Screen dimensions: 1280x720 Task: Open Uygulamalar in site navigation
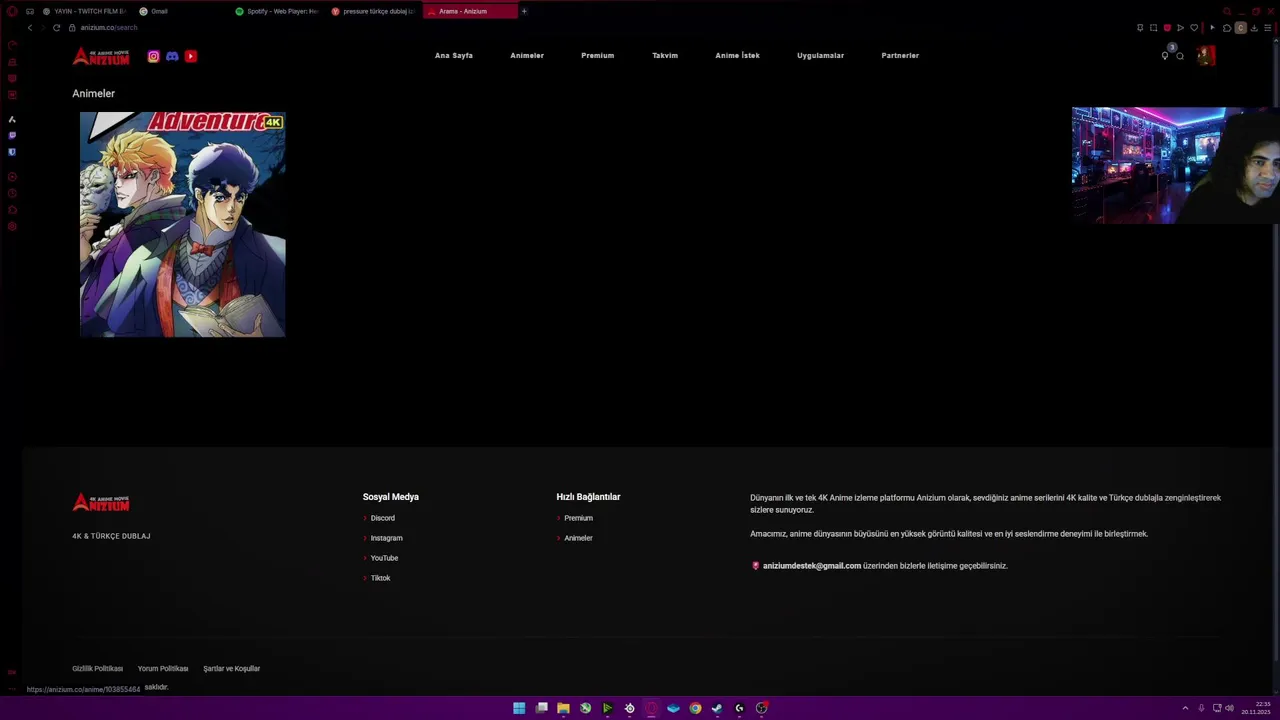pos(820,56)
